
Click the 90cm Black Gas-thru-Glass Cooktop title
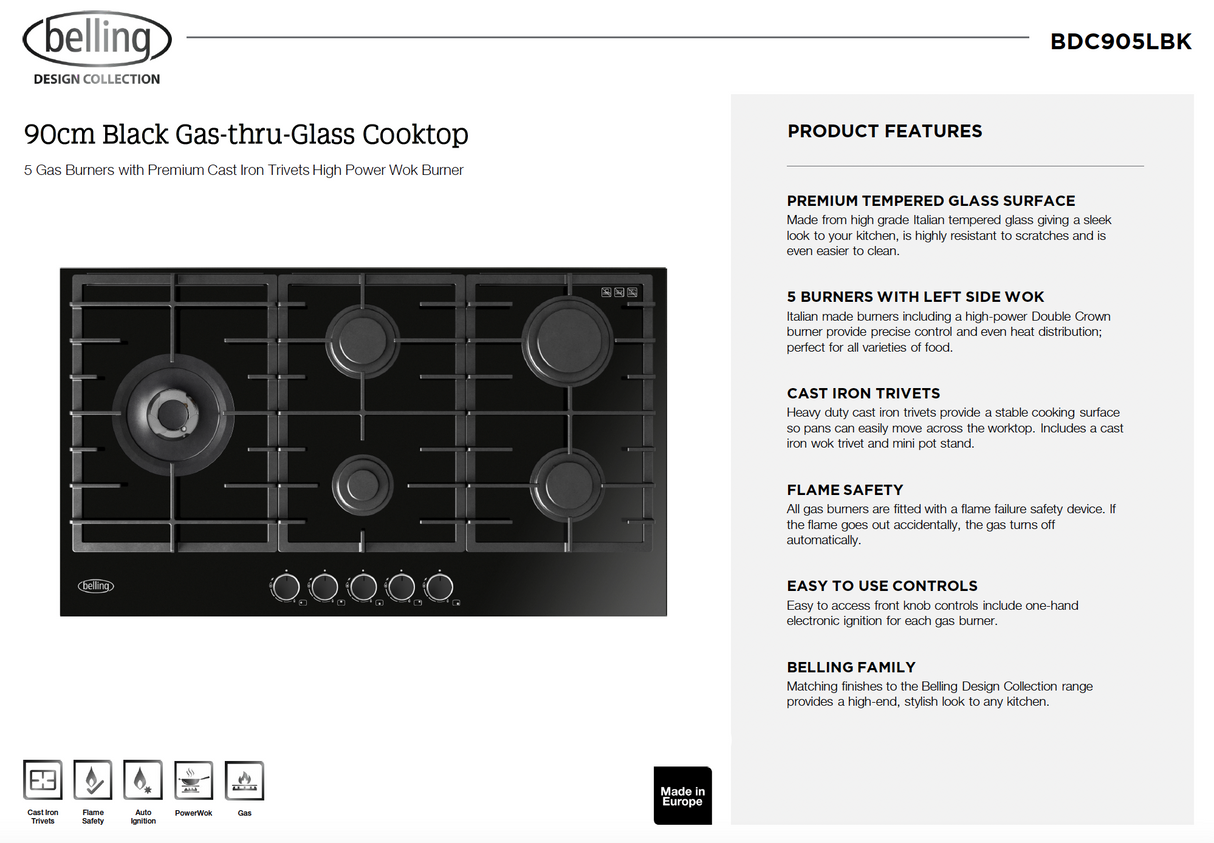(x=246, y=134)
